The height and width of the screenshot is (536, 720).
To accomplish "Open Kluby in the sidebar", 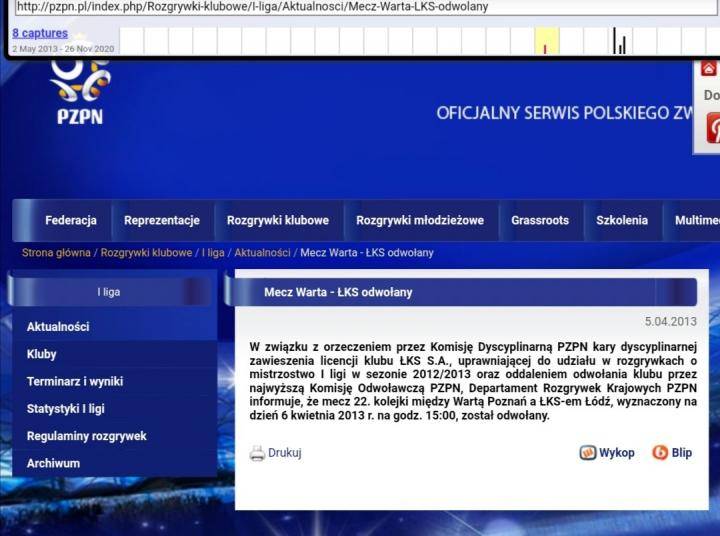I will click(x=41, y=354).
